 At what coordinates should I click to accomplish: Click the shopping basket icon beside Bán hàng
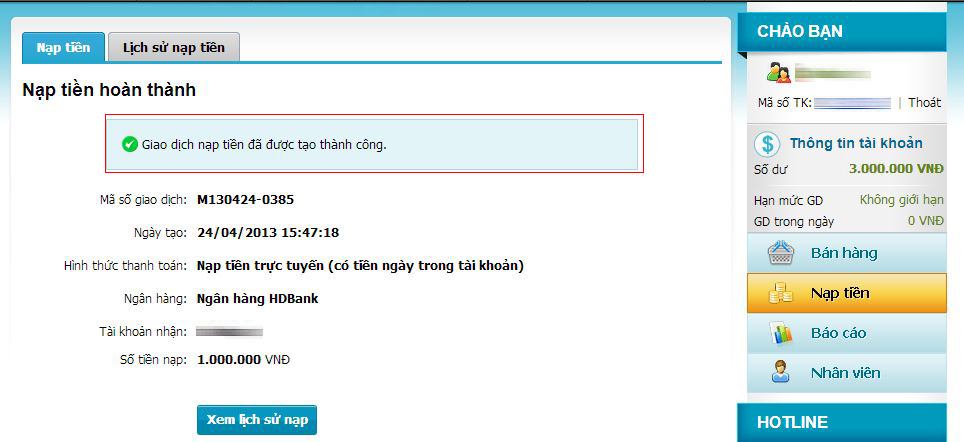click(781, 253)
